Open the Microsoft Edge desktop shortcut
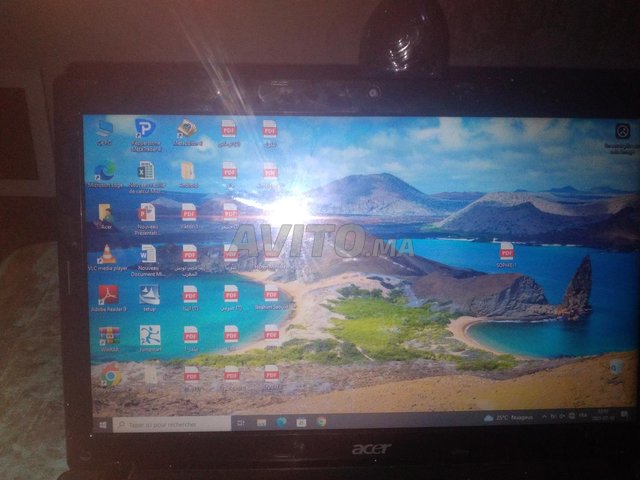The height and width of the screenshot is (480, 640). coord(105,172)
